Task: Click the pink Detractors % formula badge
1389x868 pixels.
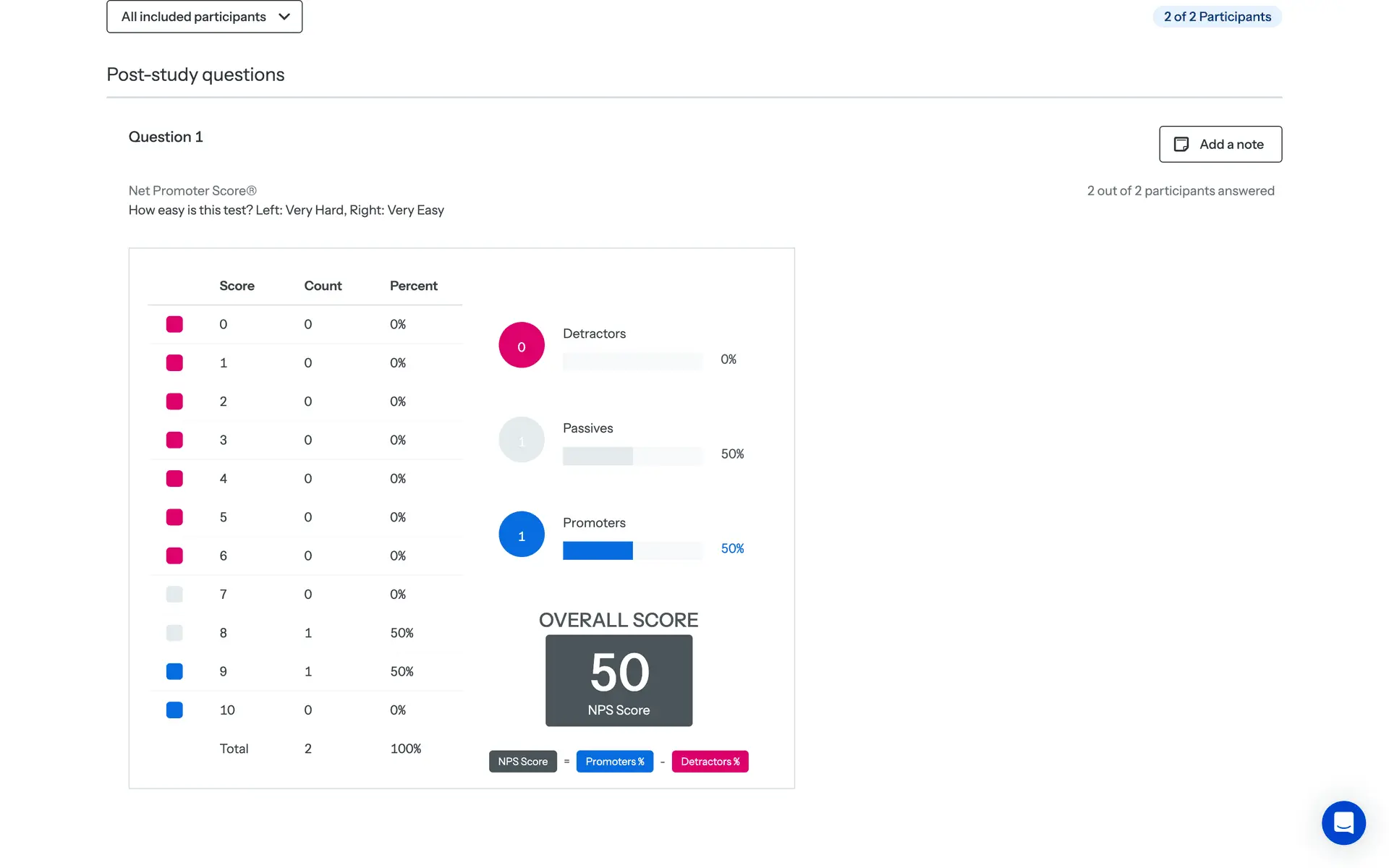Action: pos(710,761)
